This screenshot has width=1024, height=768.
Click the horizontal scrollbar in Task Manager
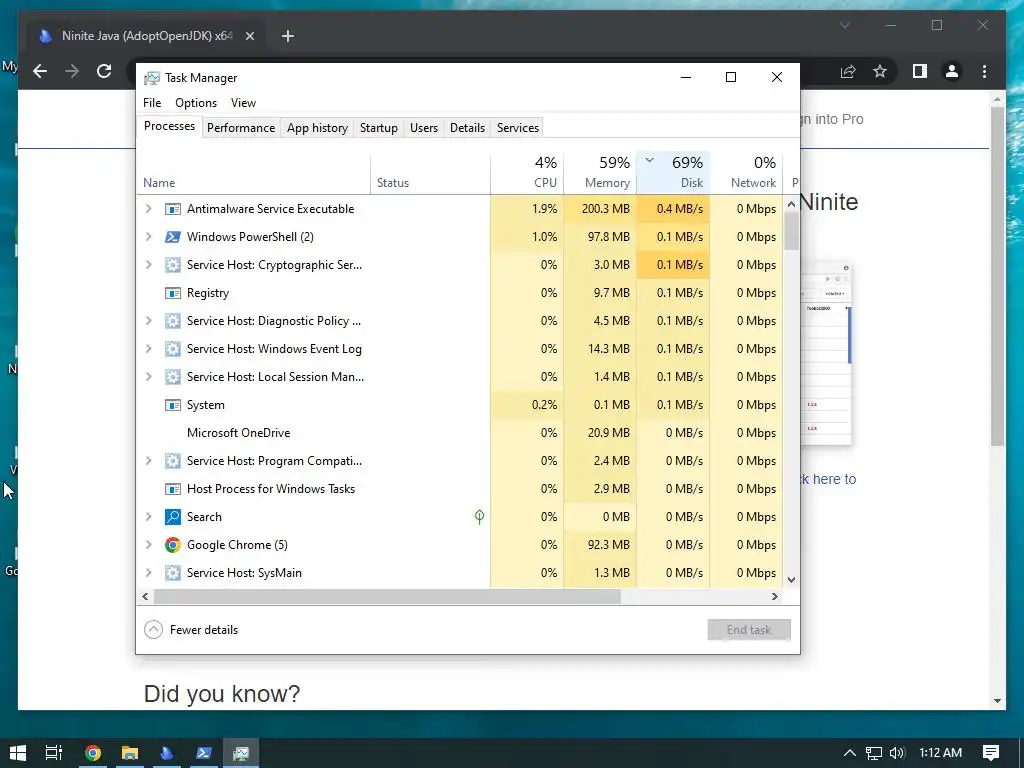tap(387, 597)
